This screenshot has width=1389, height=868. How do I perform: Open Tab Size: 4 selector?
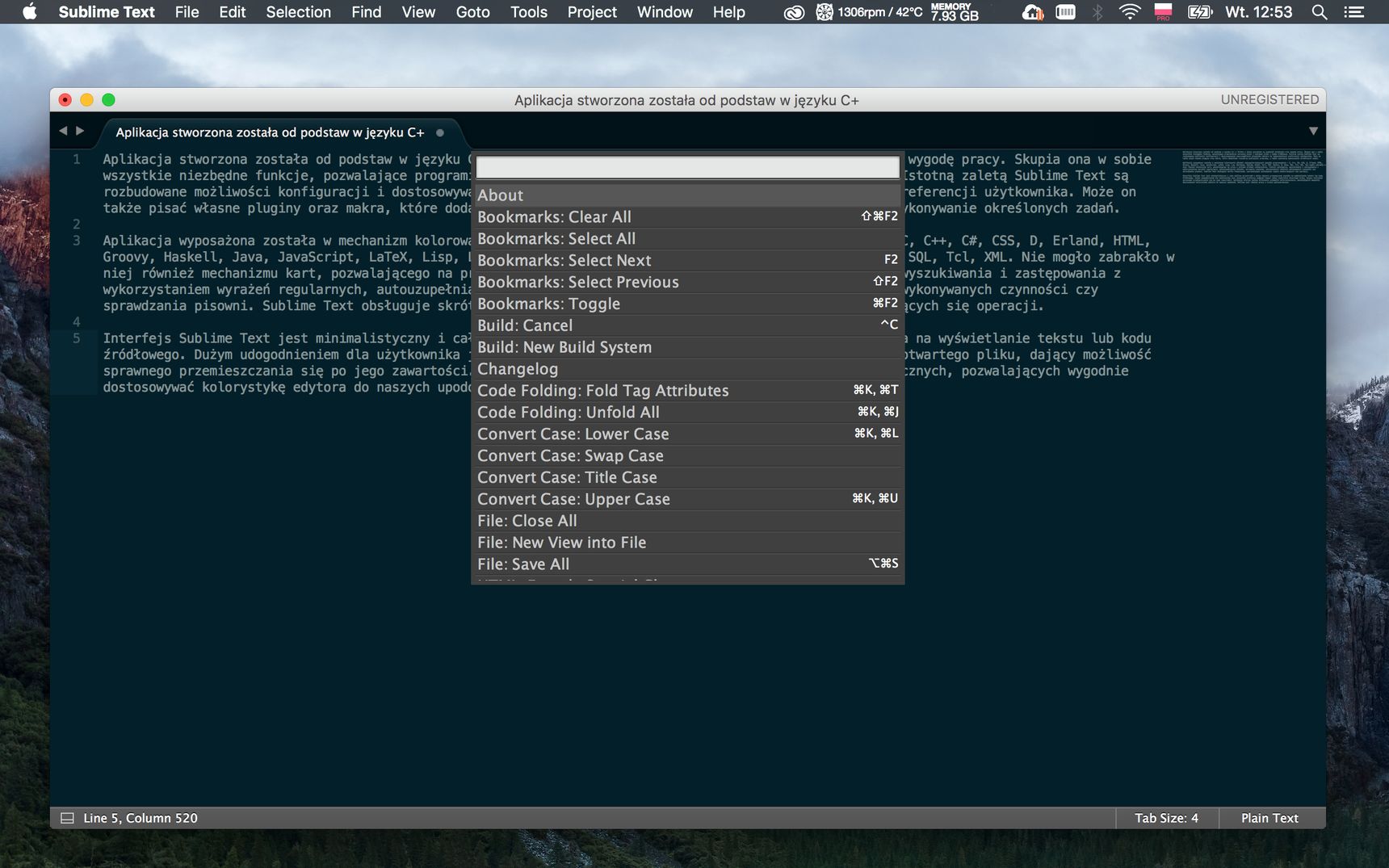(1166, 818)
